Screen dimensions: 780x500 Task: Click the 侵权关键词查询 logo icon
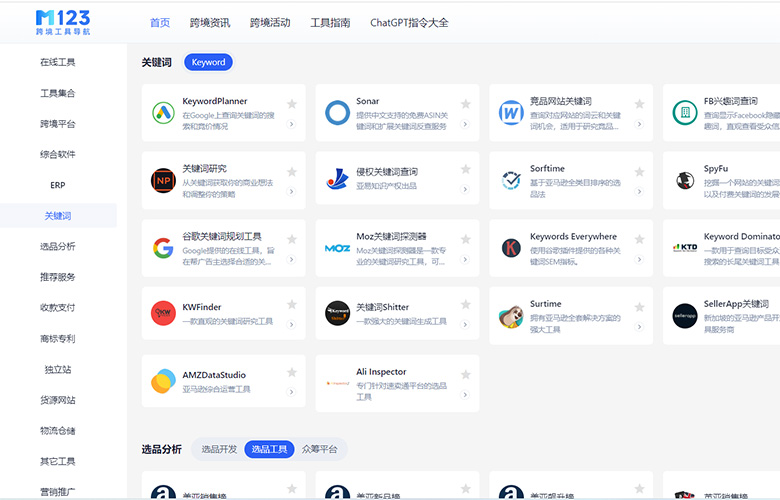coord(337,179)
